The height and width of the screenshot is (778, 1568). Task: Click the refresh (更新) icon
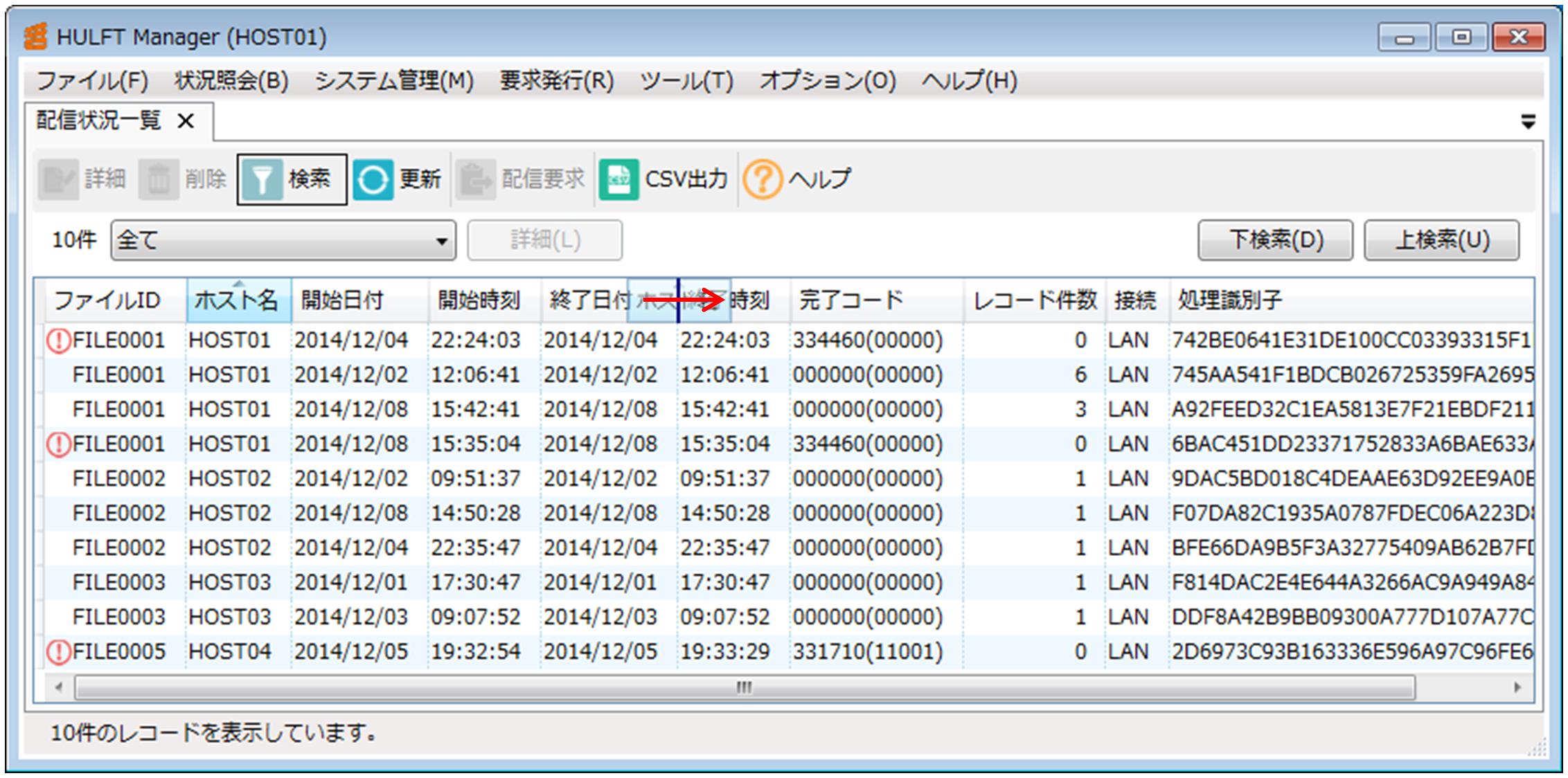pyautogui.click(x=373, y=180)
